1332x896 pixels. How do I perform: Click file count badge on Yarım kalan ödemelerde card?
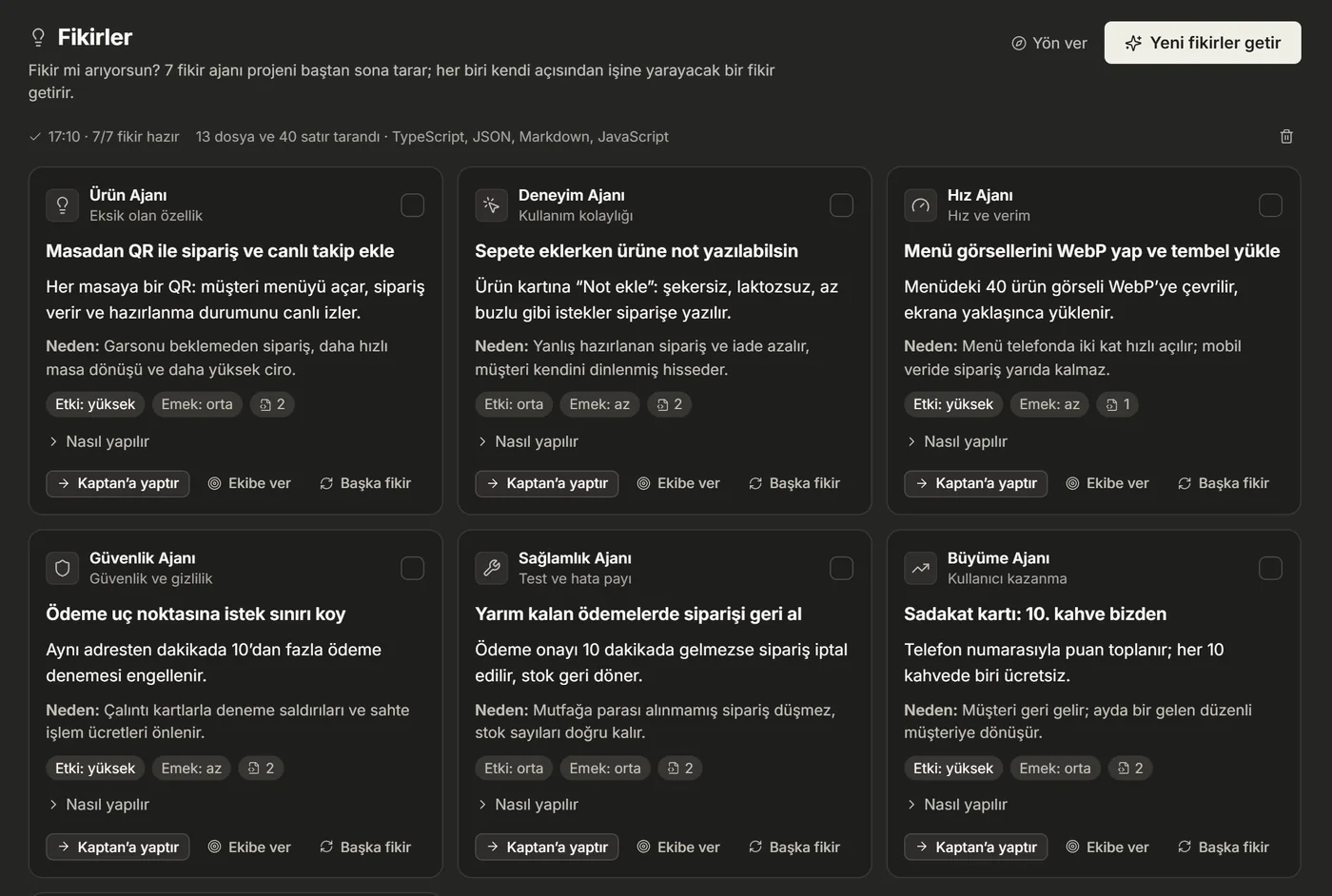[680, 768]
